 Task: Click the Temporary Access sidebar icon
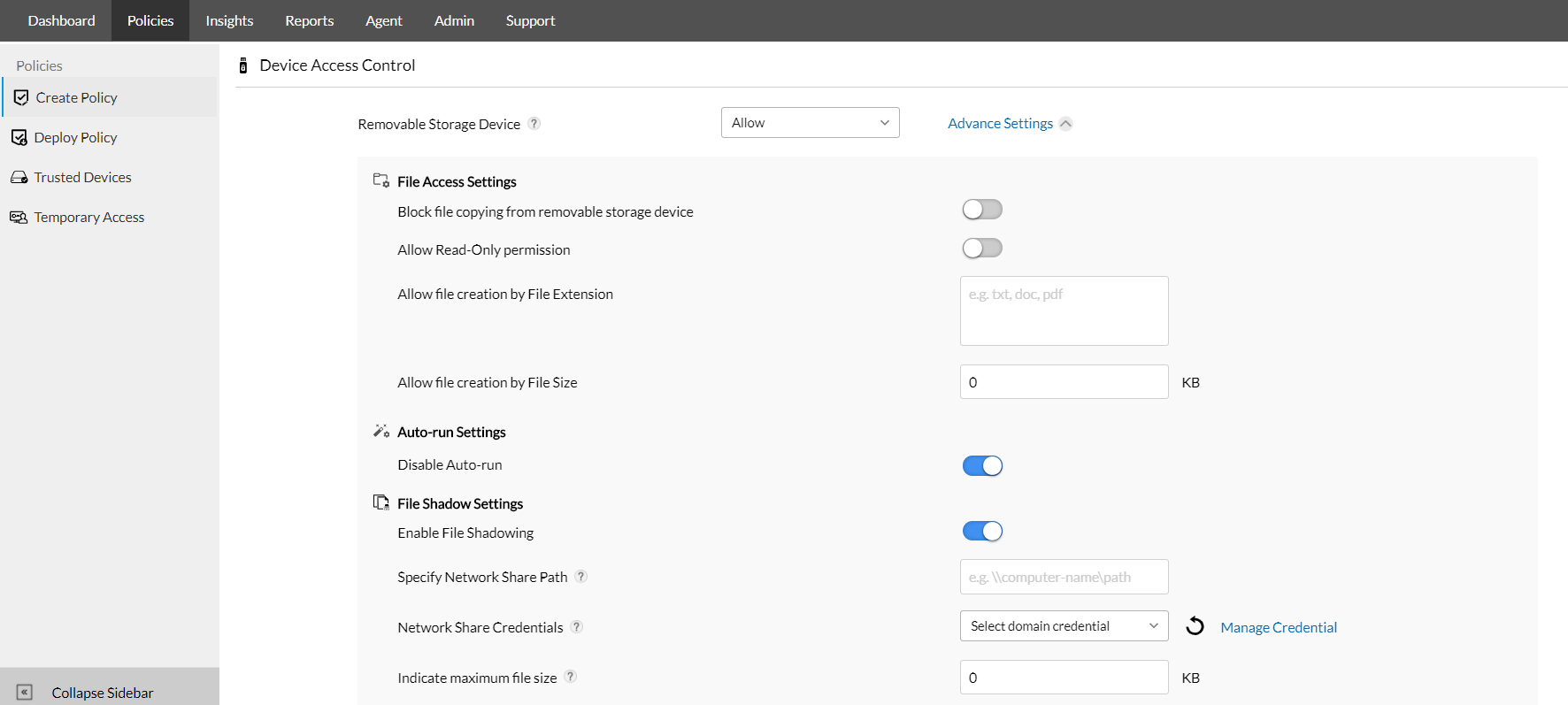[x=19, y=218]
